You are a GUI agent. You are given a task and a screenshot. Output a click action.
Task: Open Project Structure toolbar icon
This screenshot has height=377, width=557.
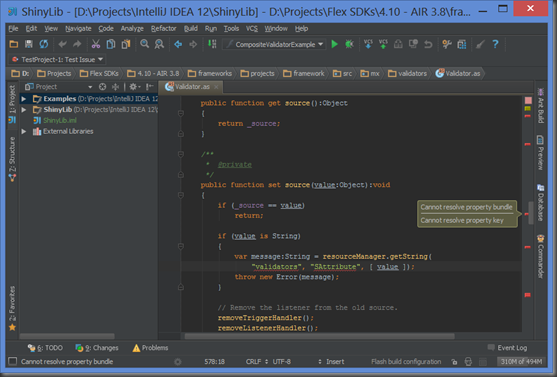pos(462,44)
